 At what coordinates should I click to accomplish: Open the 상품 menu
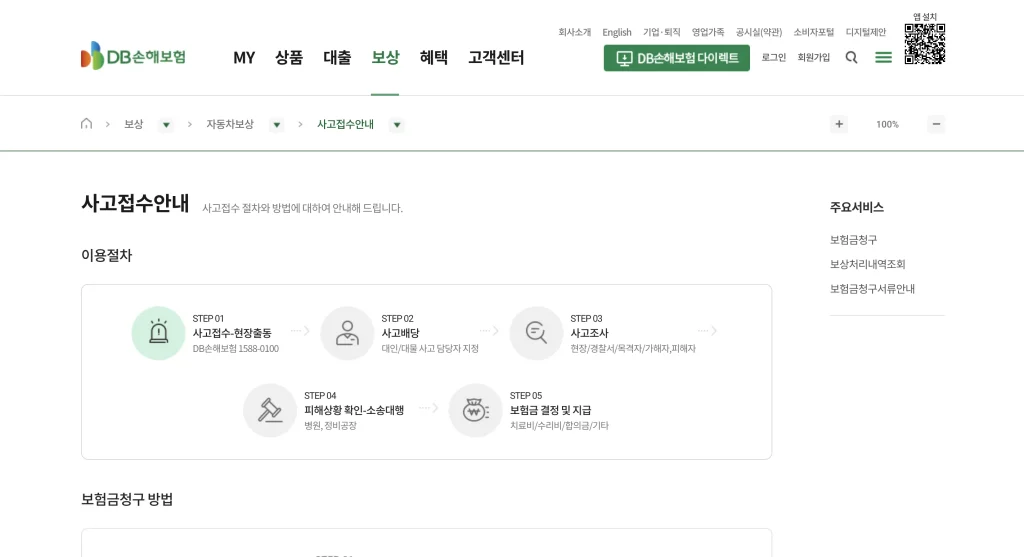[289, 57]
